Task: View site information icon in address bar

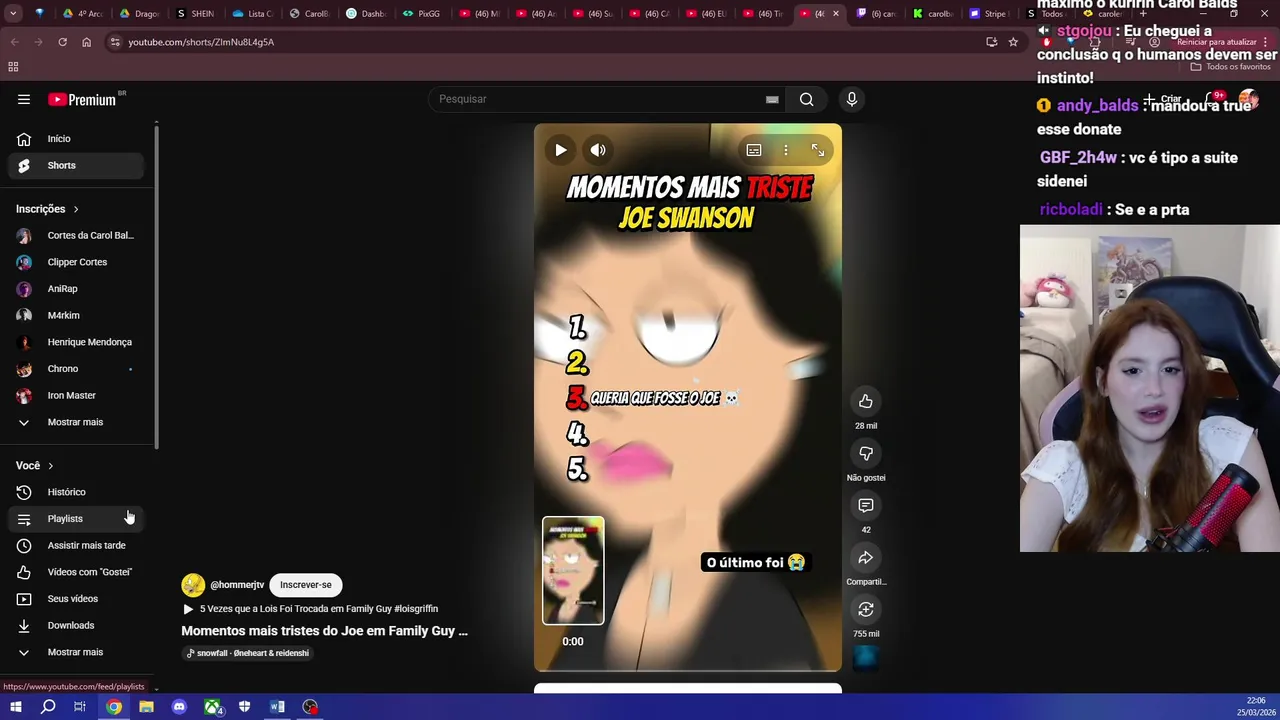Action: (x=115, y=42)
